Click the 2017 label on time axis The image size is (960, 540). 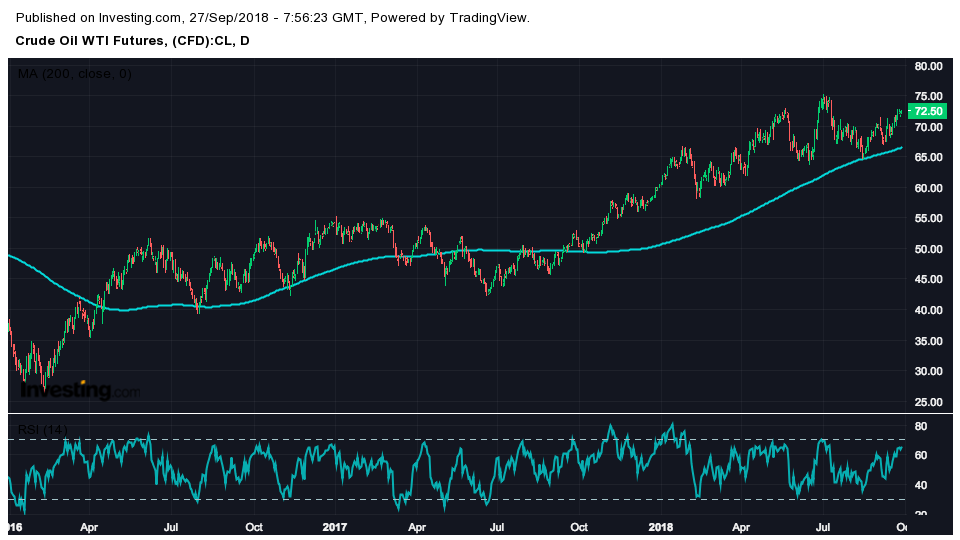336,526
